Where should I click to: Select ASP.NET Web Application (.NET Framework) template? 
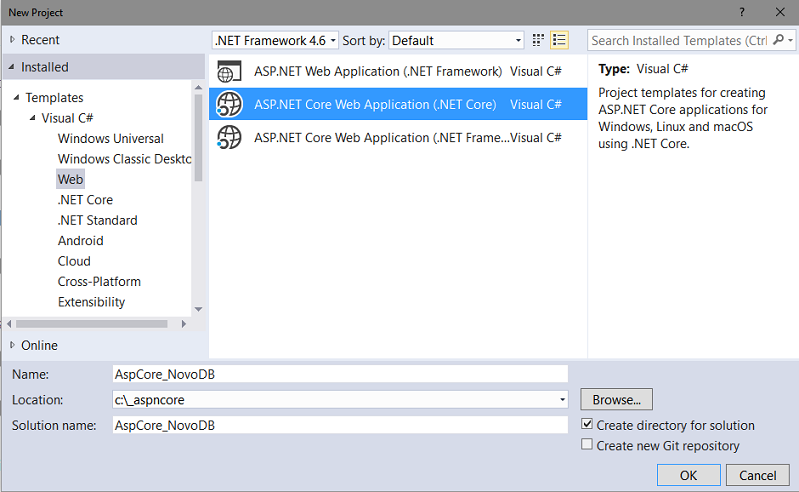[x=398, y=71]
